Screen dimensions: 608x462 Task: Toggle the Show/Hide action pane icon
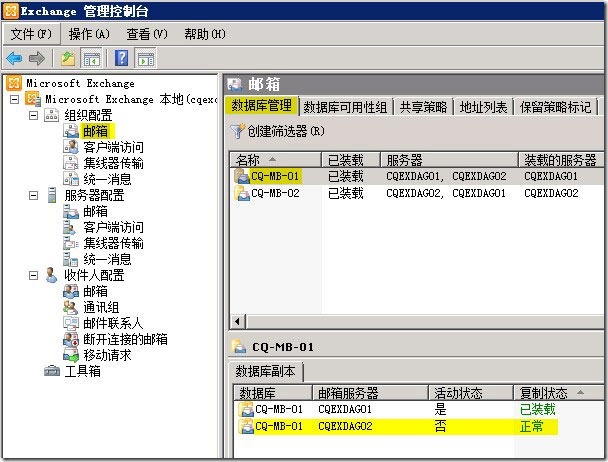(146, 59)
